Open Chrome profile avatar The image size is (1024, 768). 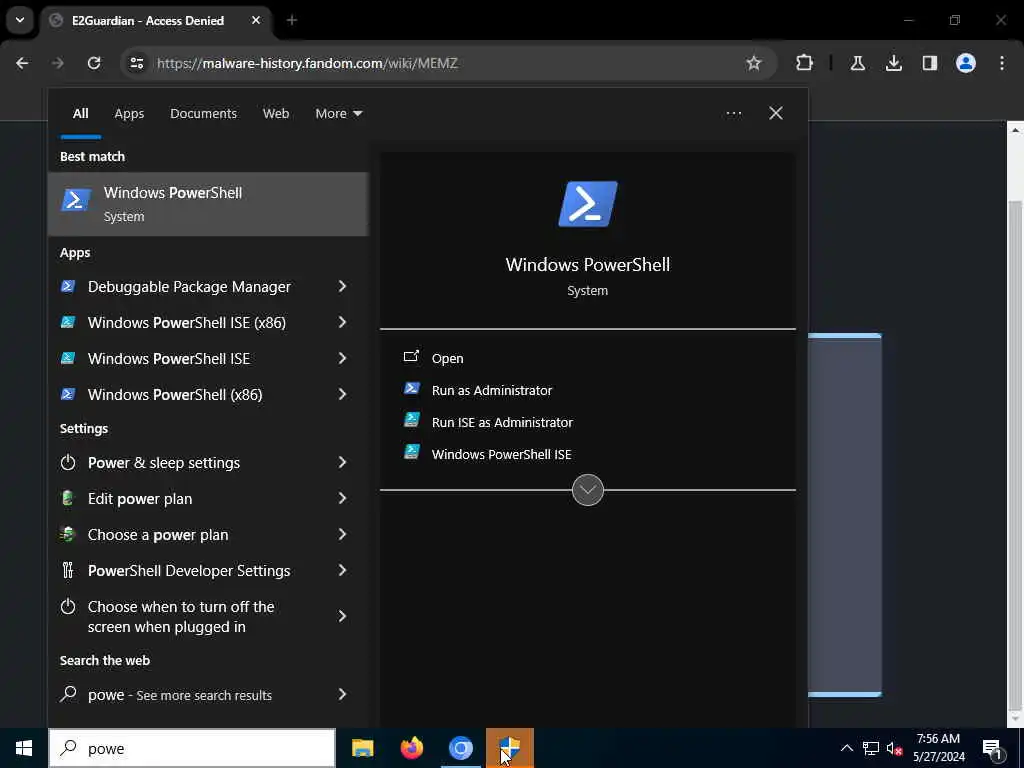(965, 63)
